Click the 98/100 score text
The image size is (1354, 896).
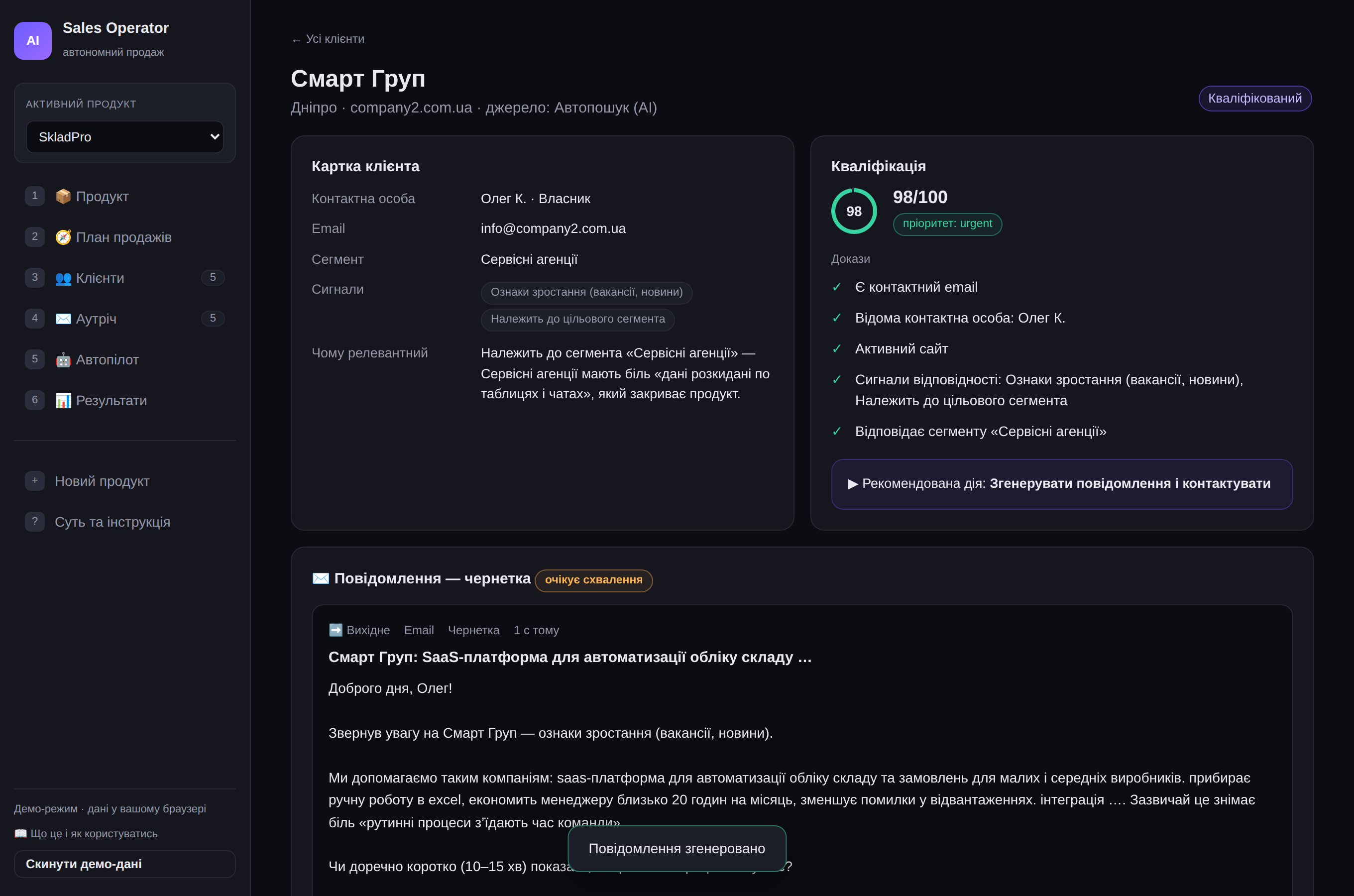point(920,197)
